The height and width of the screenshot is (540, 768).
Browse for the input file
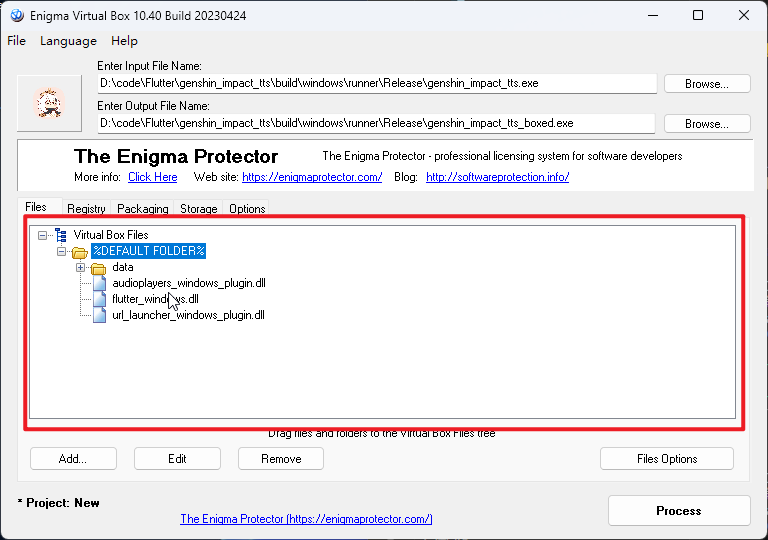tap(706, 84)
